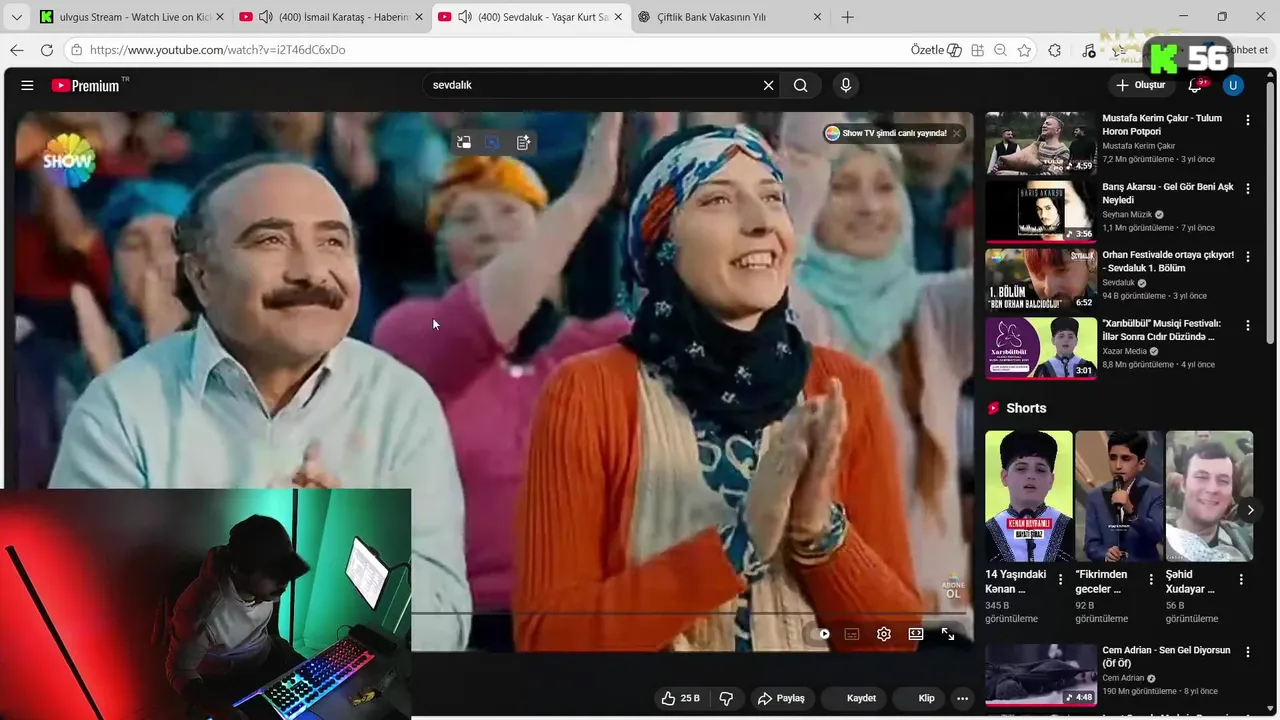Viewport: 1280px width, 720px height.
Task: Enter full screen on the video player
Action: [948, 633]
